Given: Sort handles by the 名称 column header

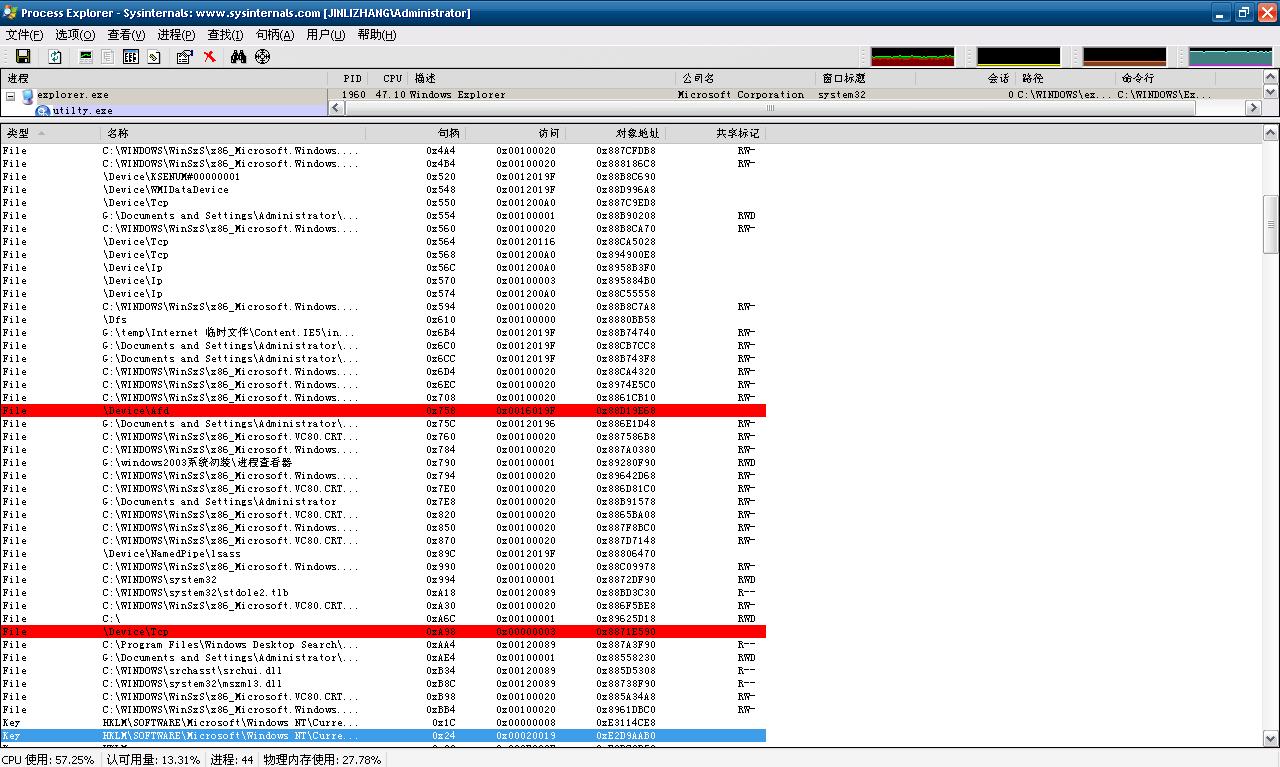Looking at the screenshot, I should (x=233, y=133).
